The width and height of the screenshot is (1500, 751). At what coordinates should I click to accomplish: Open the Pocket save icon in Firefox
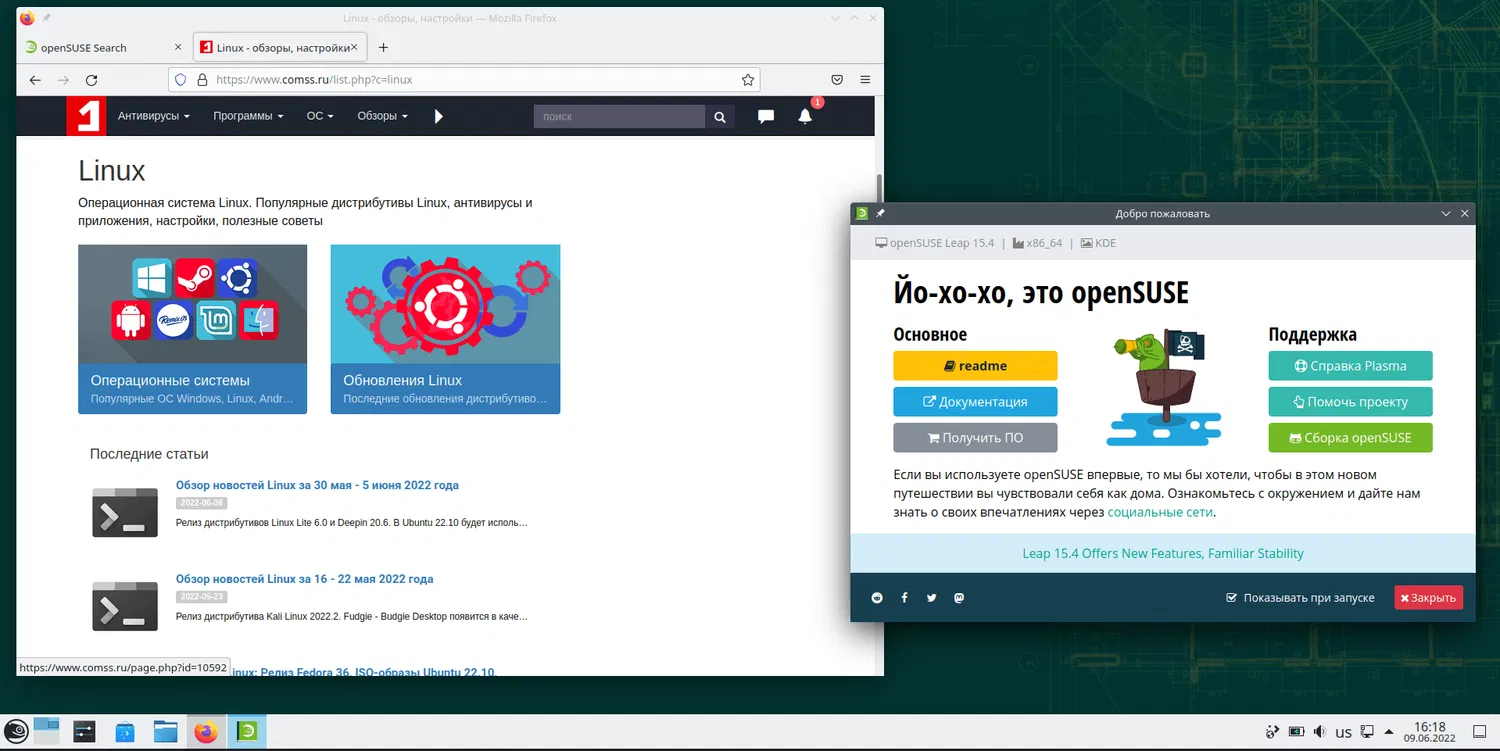tap(837, 80)
